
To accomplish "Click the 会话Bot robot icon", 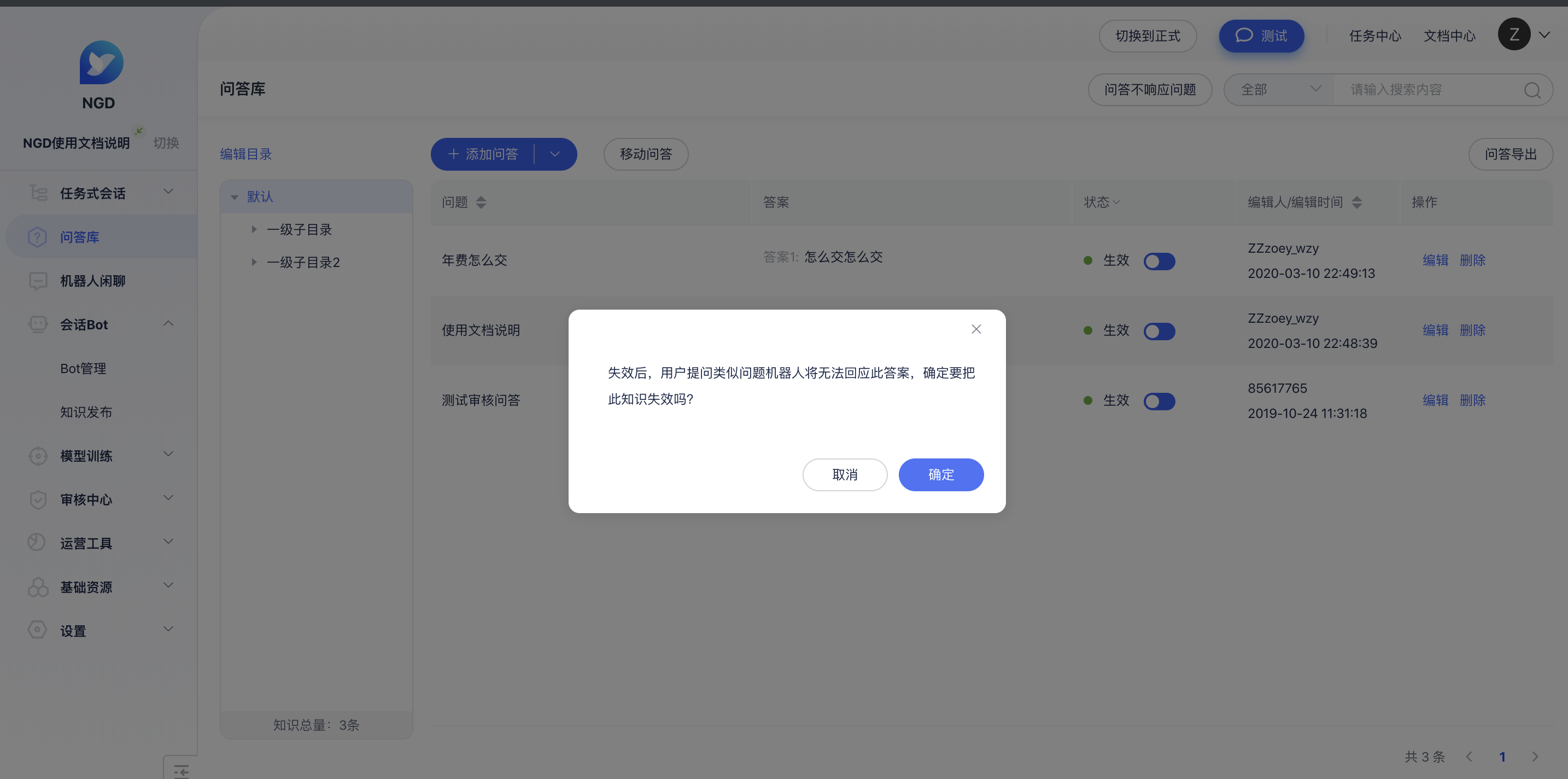I will click(38, 324).
